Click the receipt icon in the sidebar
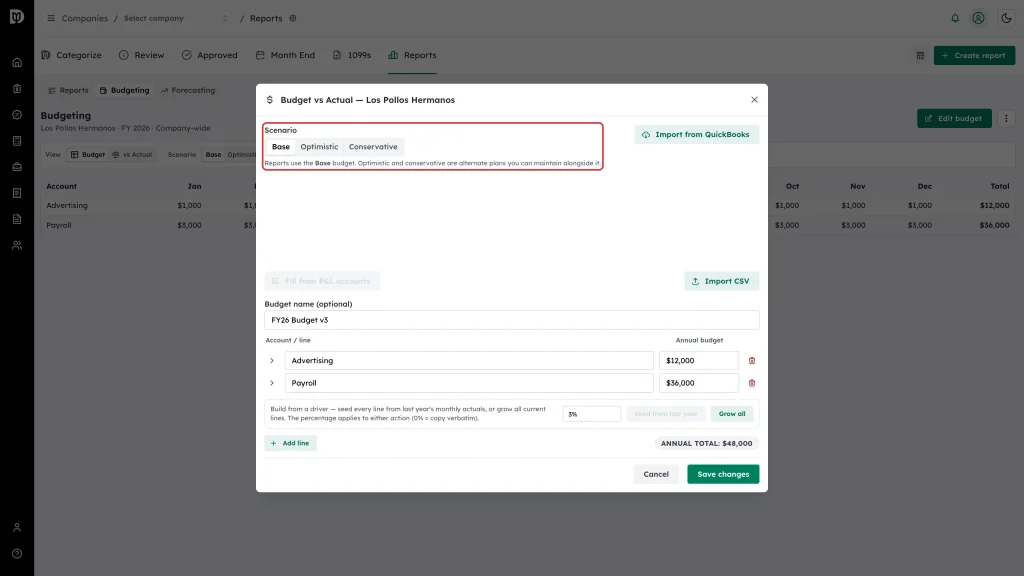Viewport: 1024px width, 576px height. pos(17,193)
